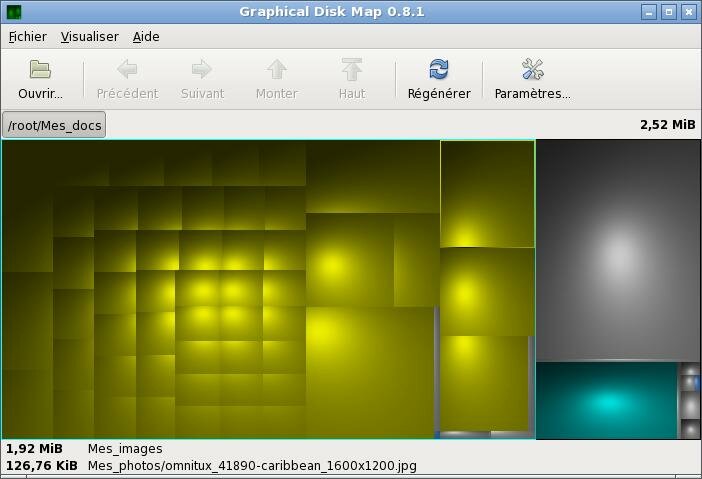
Task: Maximize the Graphical Disk Map window
Action: tap(669, 12)
